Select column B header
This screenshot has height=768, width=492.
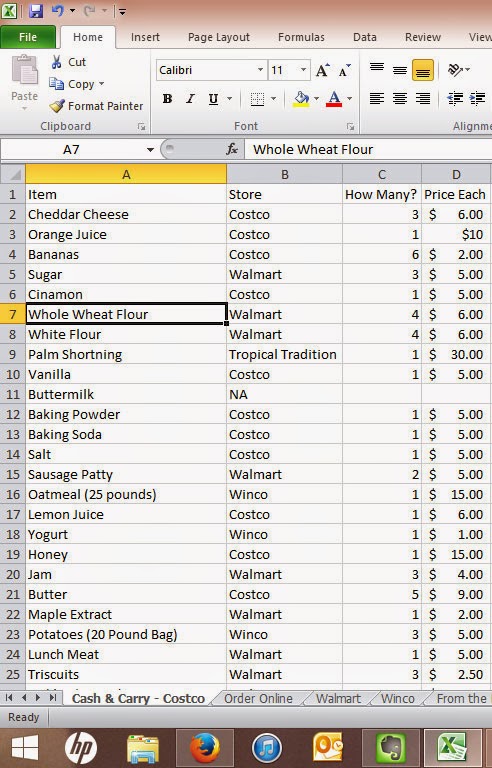click(284, 174)
